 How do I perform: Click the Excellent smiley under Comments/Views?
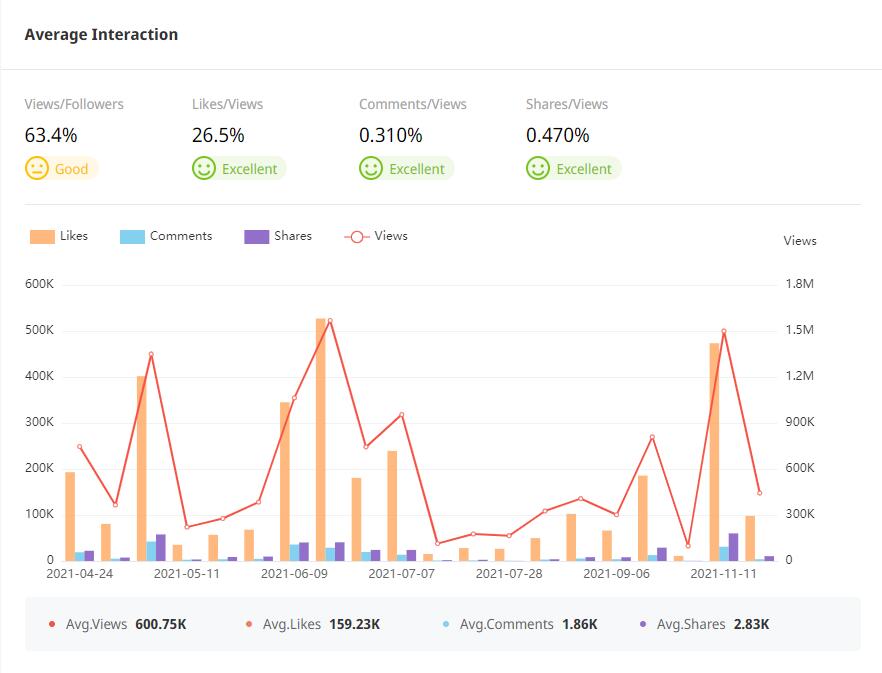coord(371,169)
